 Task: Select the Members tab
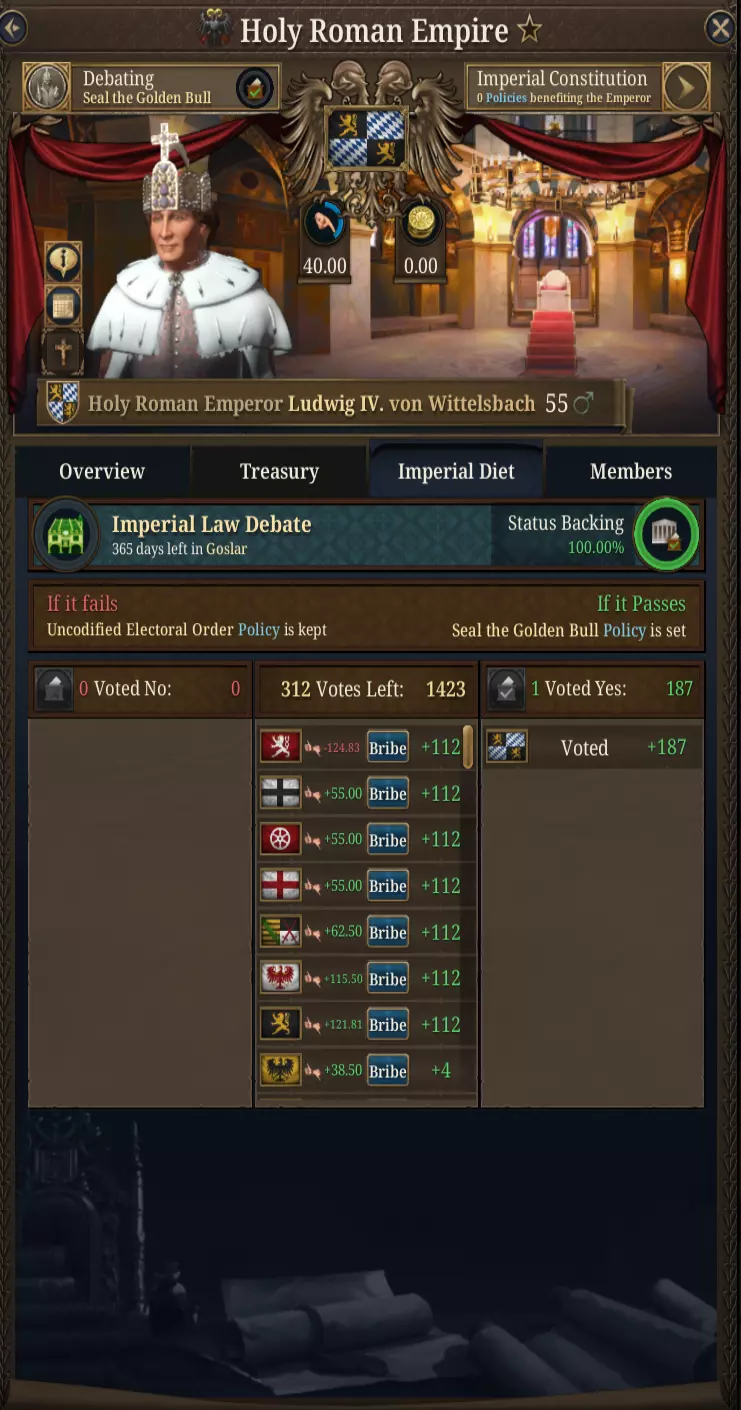pyautogui.click(x=631, y=472)
